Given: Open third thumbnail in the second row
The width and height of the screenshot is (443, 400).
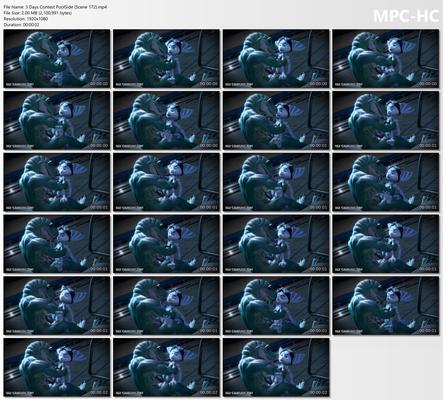Looking at the screenshot, I should (276, 120).
